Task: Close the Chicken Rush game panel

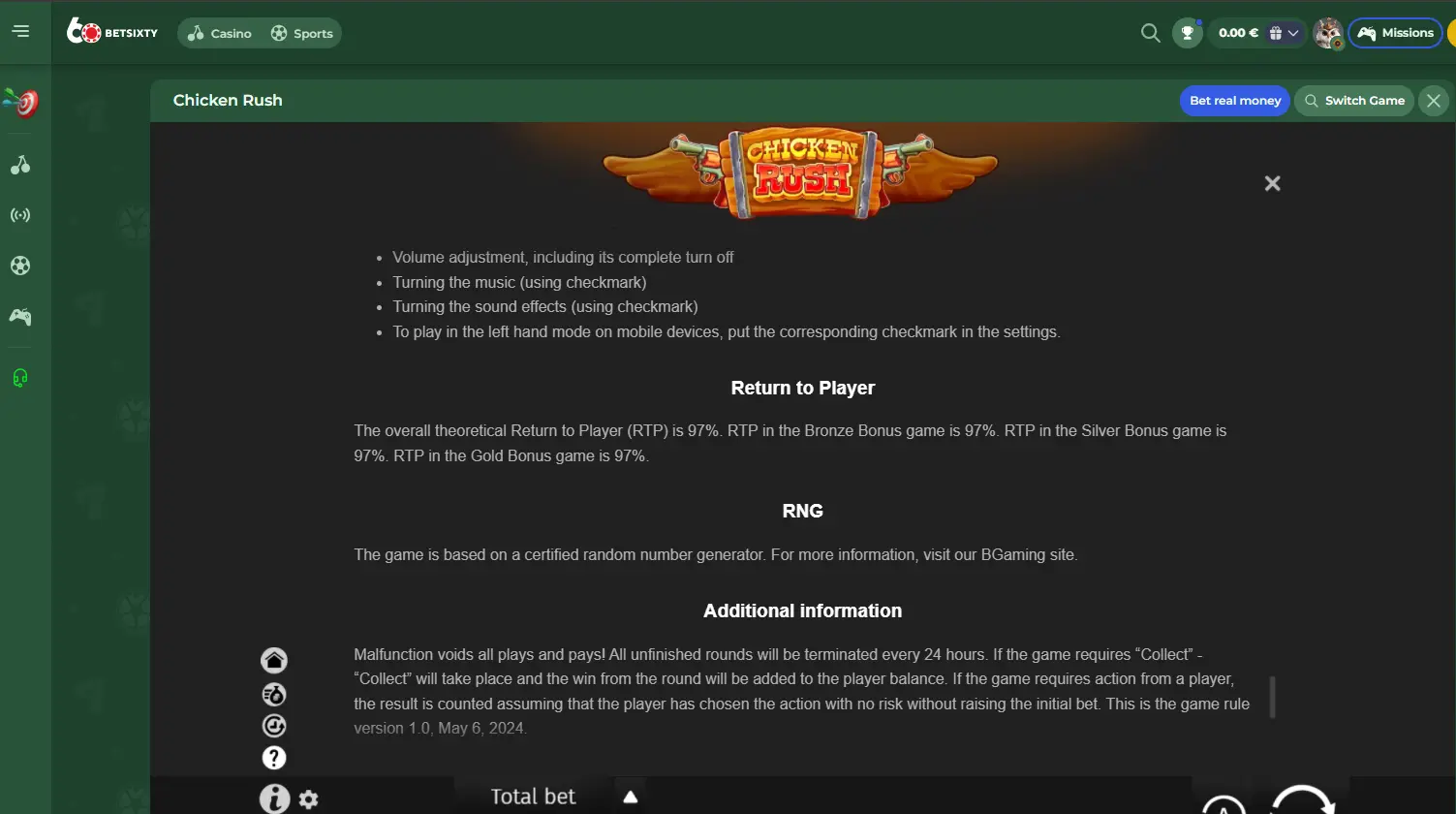Action: coord(1434,101)
